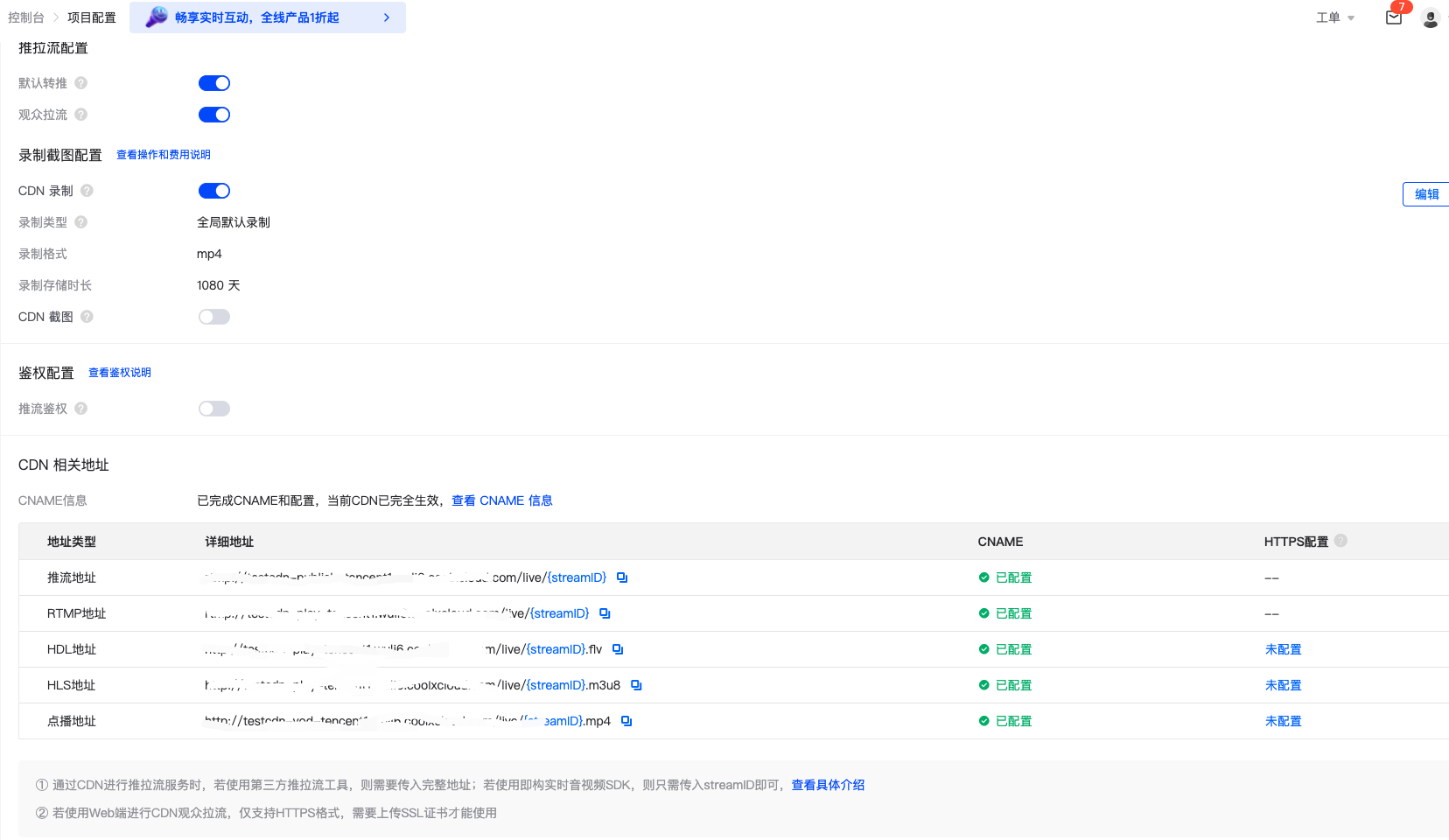Click 未配置 HTTPS link for HDL地址
1449x840 pixels.
[1283, 649]
